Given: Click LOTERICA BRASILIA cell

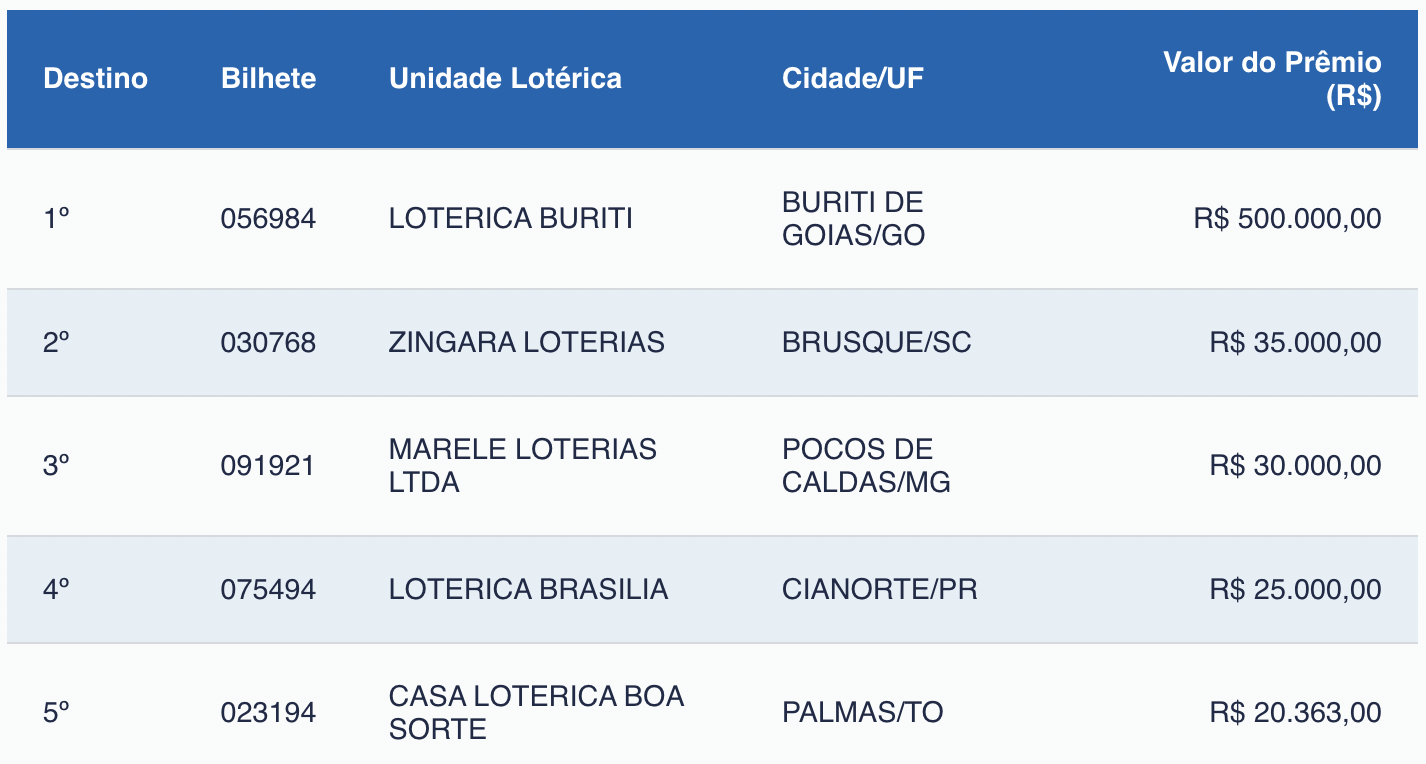Looking at the screenshot, I should [x=528, y=589].
